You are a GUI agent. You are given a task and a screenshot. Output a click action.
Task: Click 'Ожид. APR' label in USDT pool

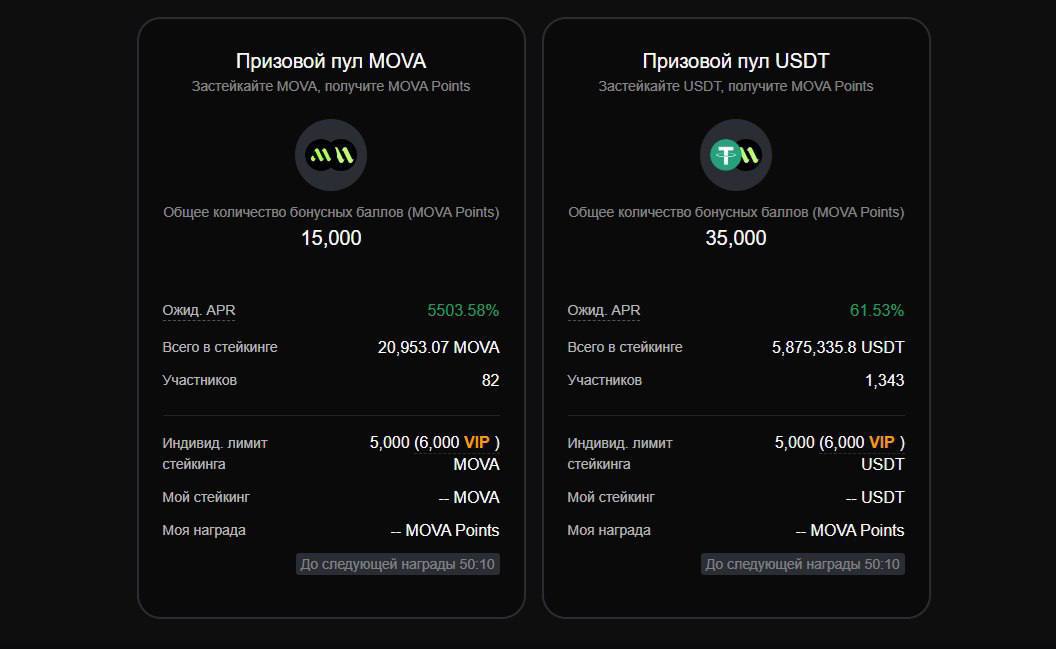click(604, 310)
